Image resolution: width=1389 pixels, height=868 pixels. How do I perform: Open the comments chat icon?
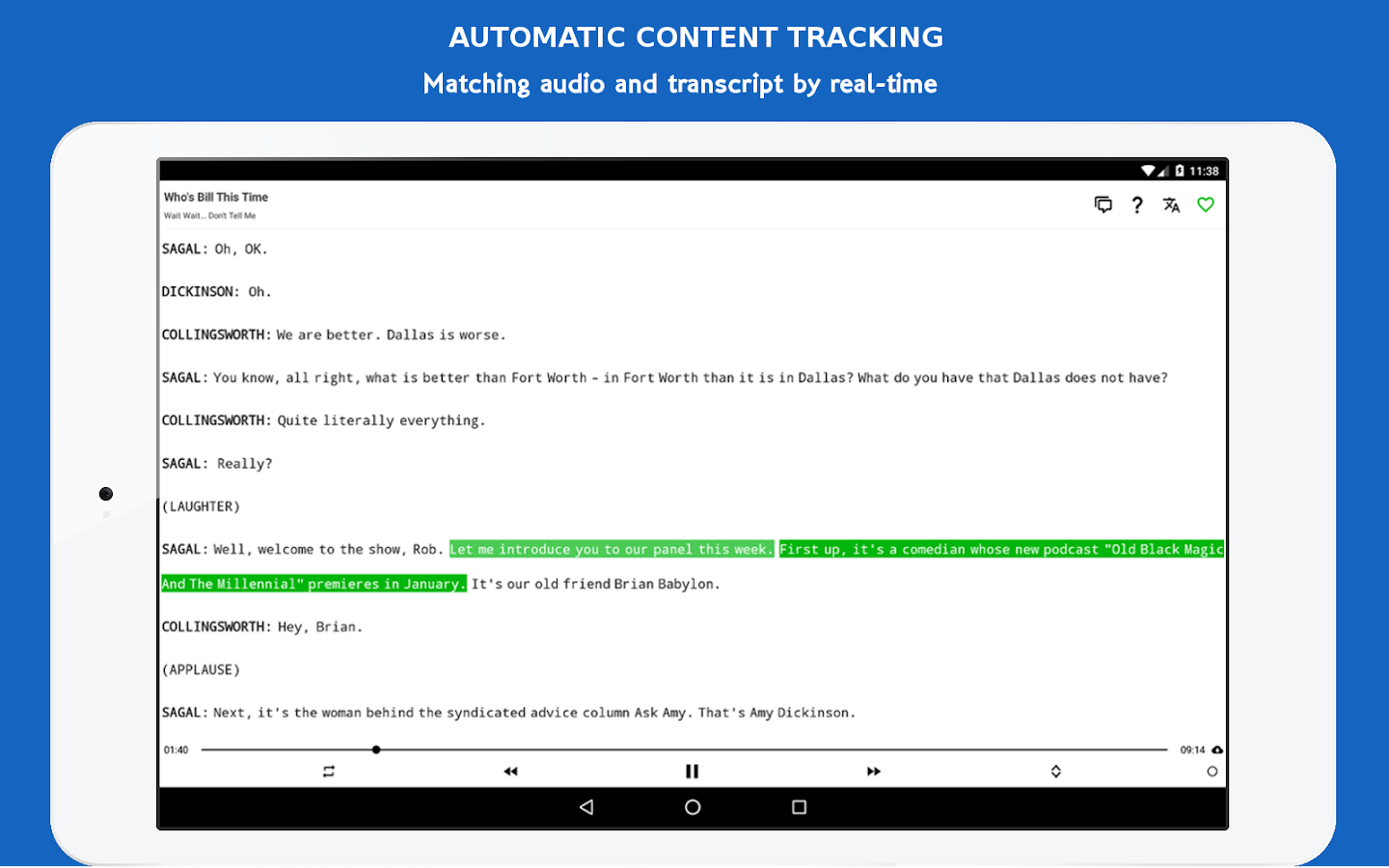pyautogui.click(x=1103, y=204)
